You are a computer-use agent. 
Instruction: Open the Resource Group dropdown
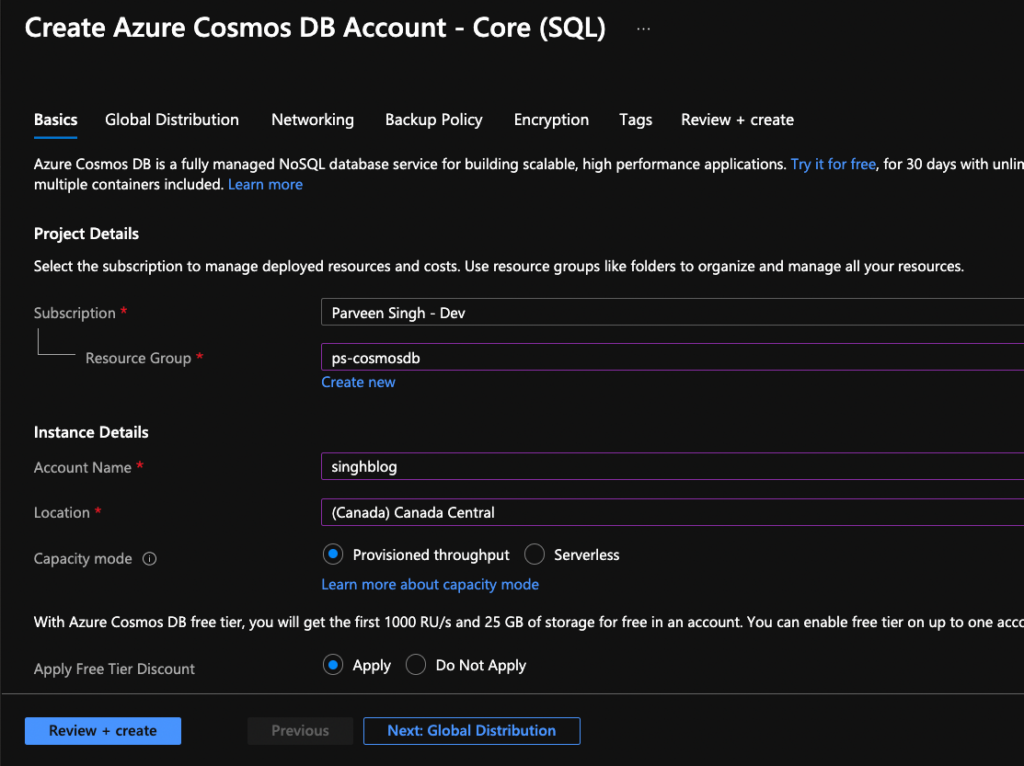670,357
